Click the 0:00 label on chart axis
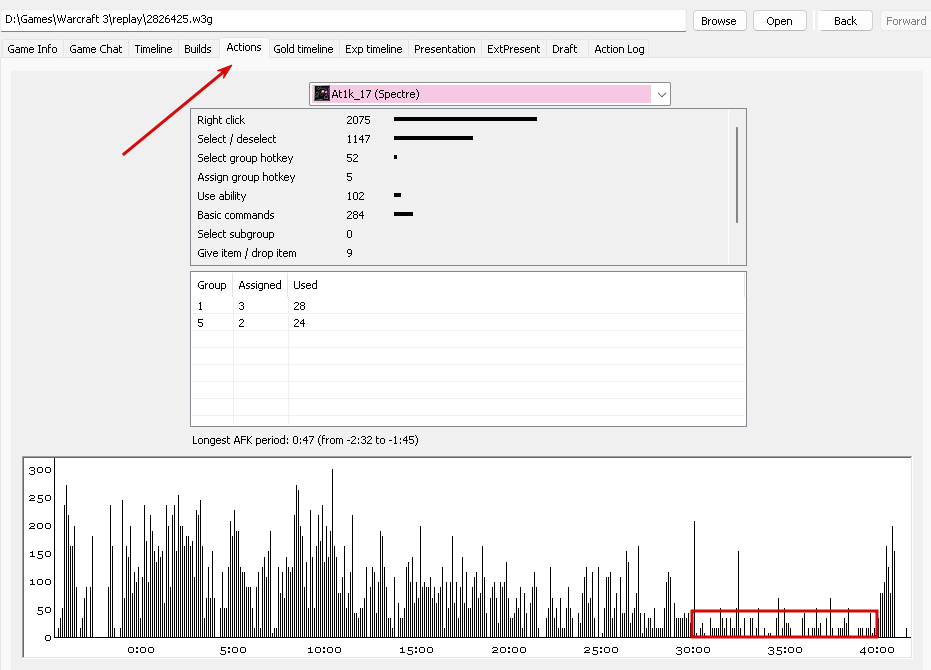 tap(141, 650)
